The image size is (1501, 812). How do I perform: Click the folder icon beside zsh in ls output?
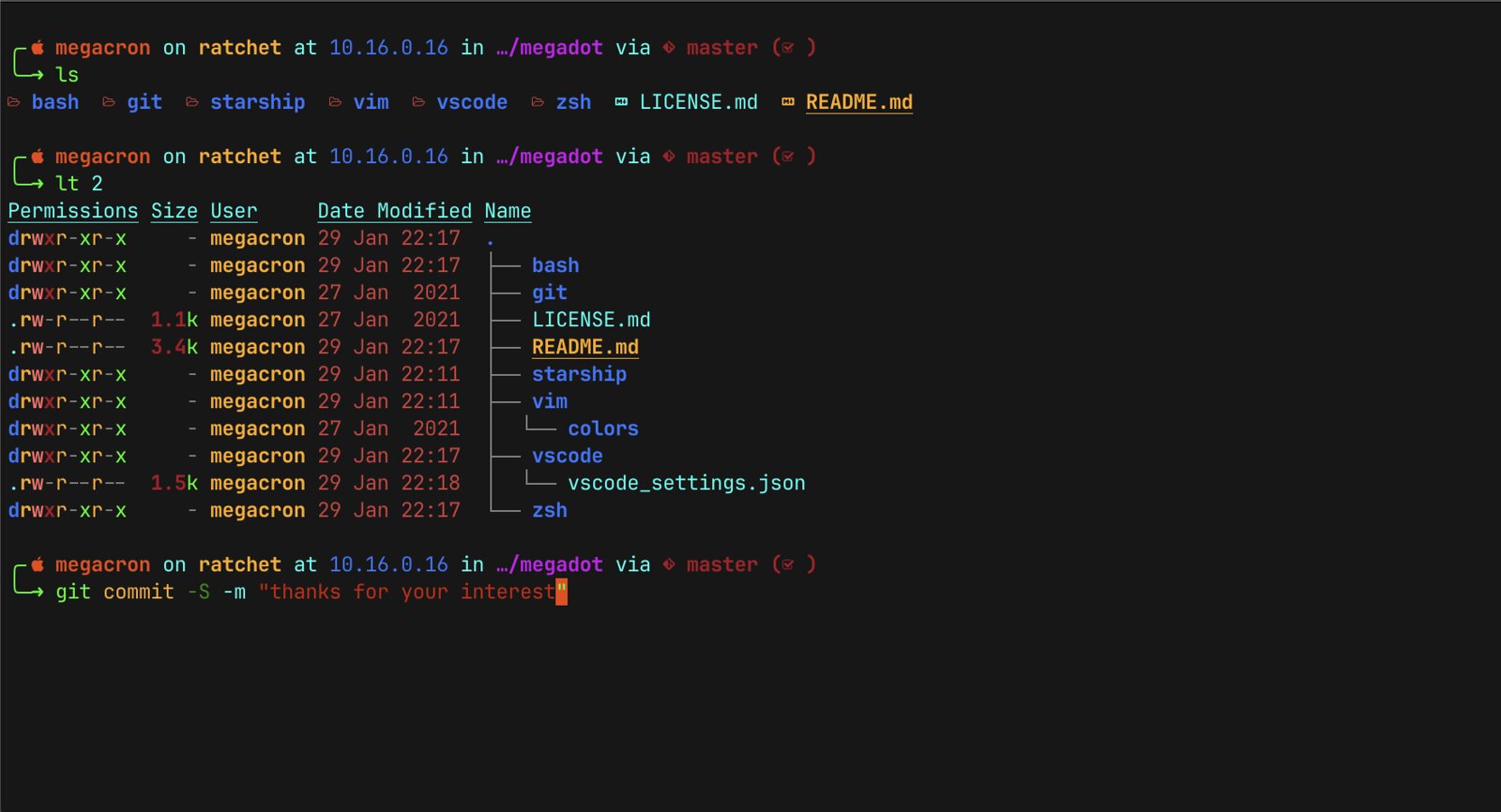pos(538,102)
